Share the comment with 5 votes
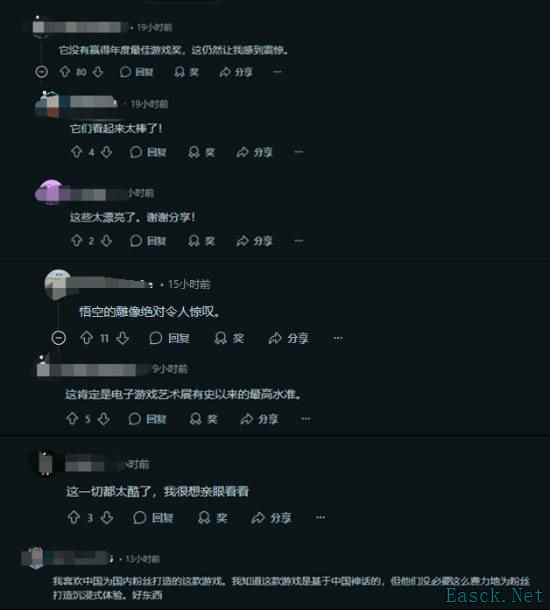The height and width of the screenshot is (610, 550). tap(259, 419)
